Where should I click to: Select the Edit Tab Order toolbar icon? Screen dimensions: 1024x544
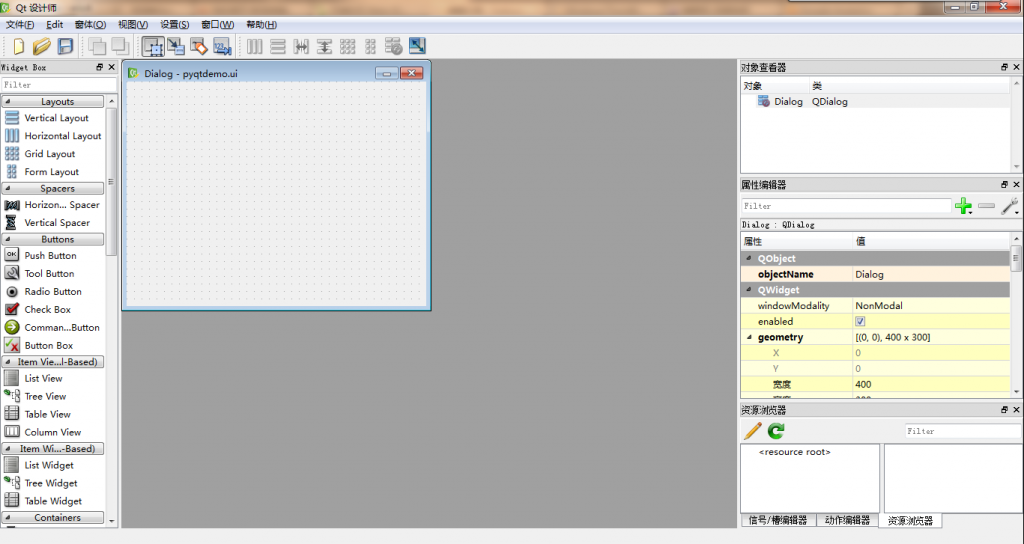(x=222, y=46)
